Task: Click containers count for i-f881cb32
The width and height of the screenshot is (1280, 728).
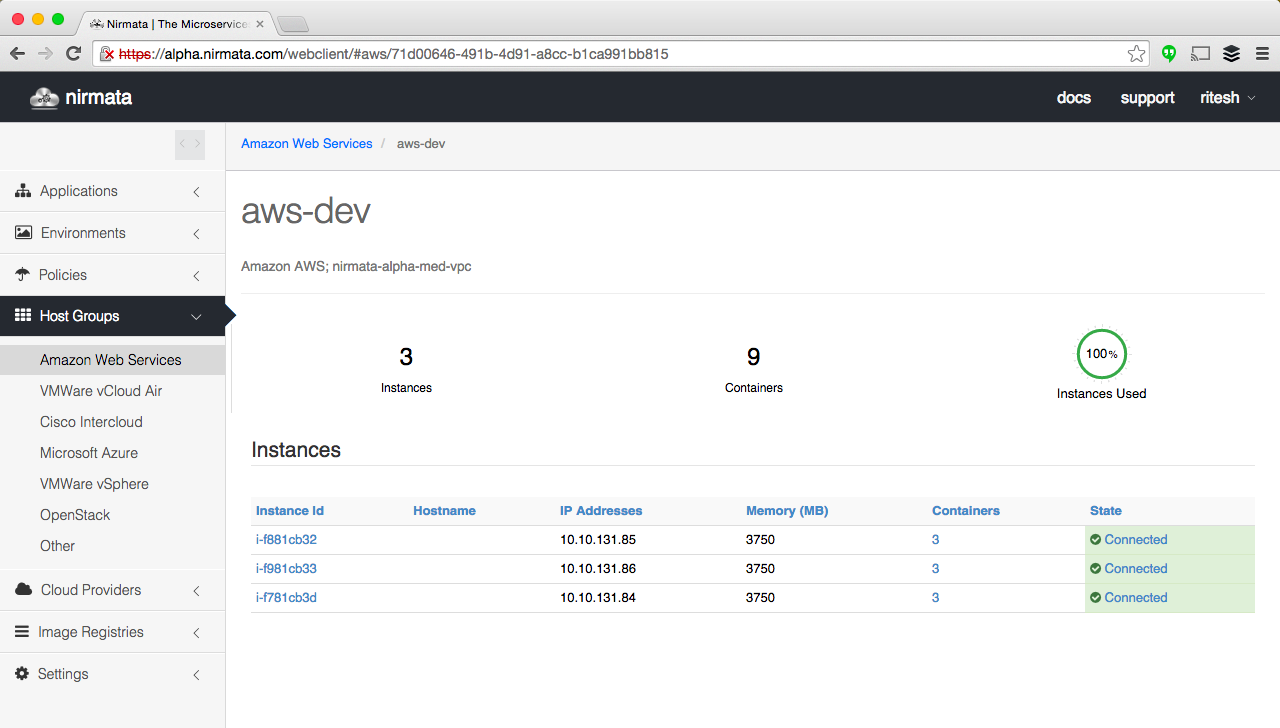Action: (935, 540)
